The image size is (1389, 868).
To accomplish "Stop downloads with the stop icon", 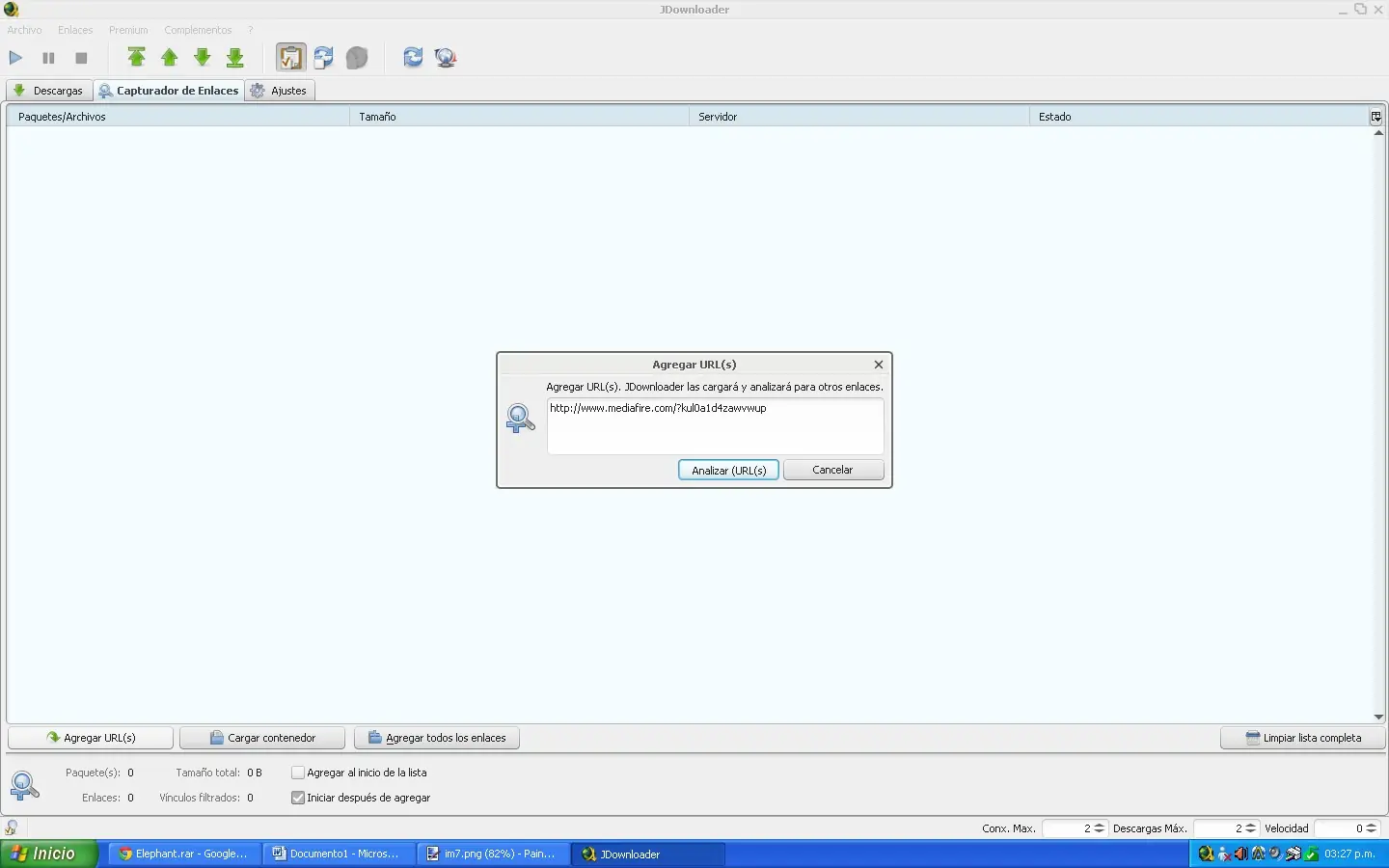I will [x=81, y=58].
